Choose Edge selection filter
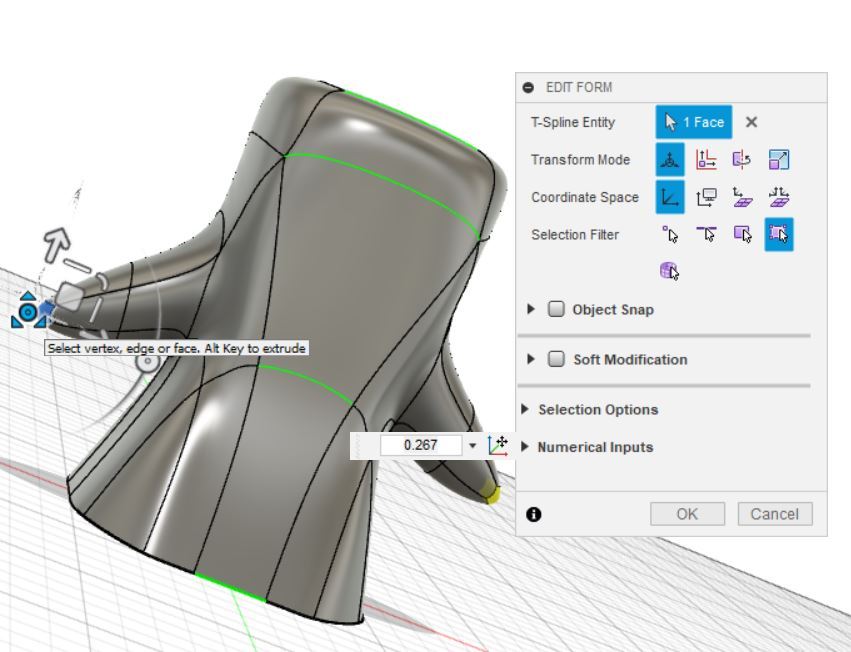The height and width of the screenshot is (652, 851). point(706,235)
